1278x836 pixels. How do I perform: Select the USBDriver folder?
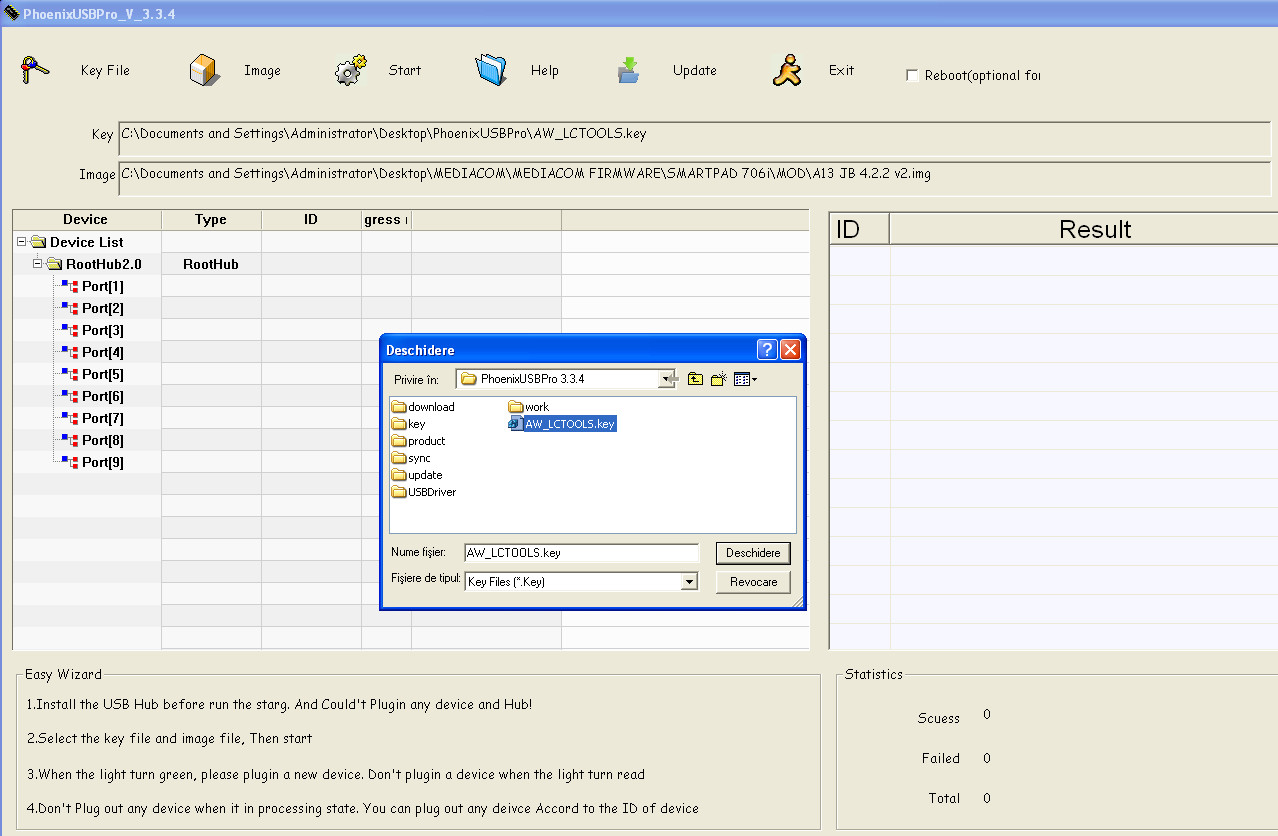424,492
